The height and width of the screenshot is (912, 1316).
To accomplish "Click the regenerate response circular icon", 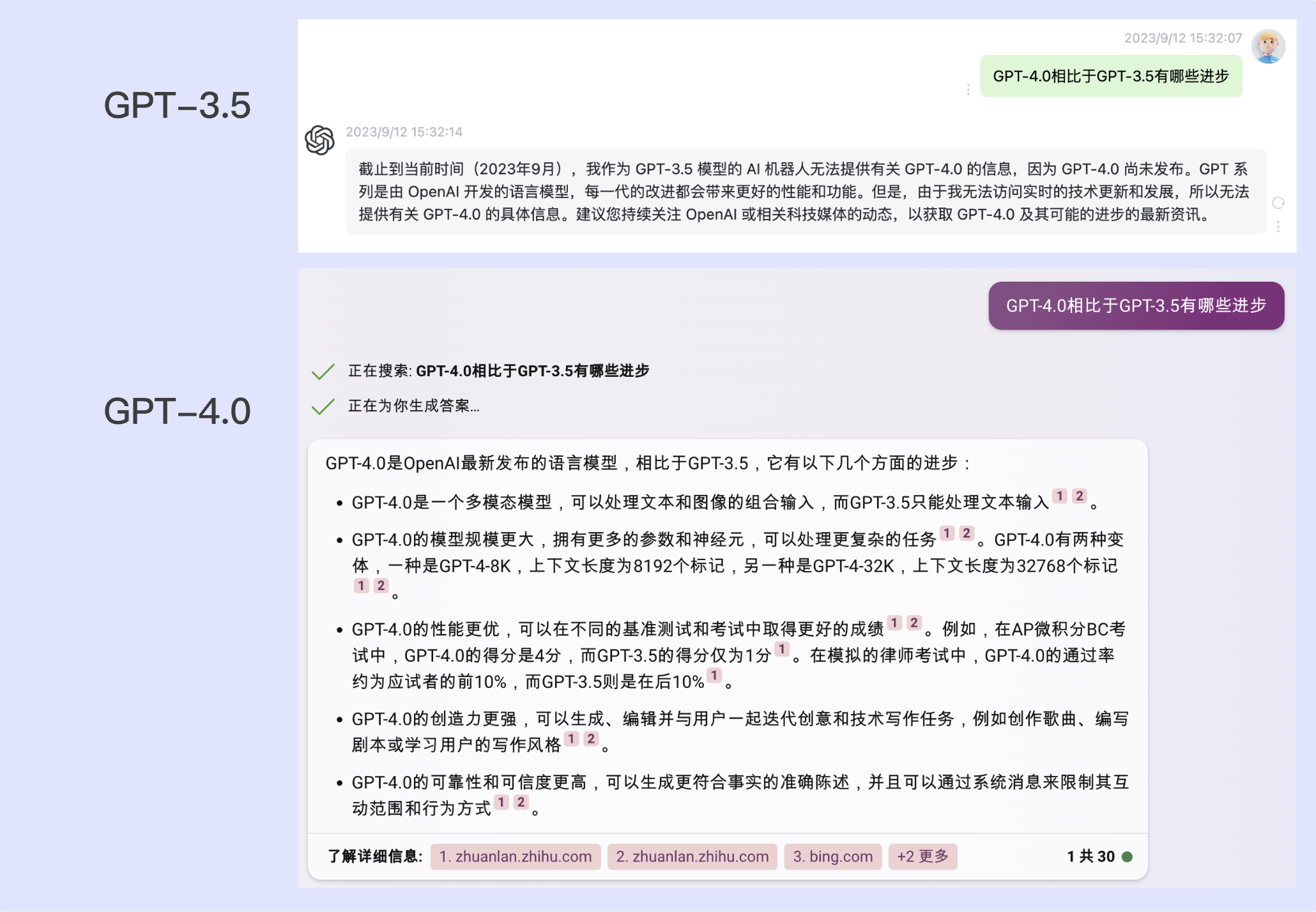I will point(1278,203).
